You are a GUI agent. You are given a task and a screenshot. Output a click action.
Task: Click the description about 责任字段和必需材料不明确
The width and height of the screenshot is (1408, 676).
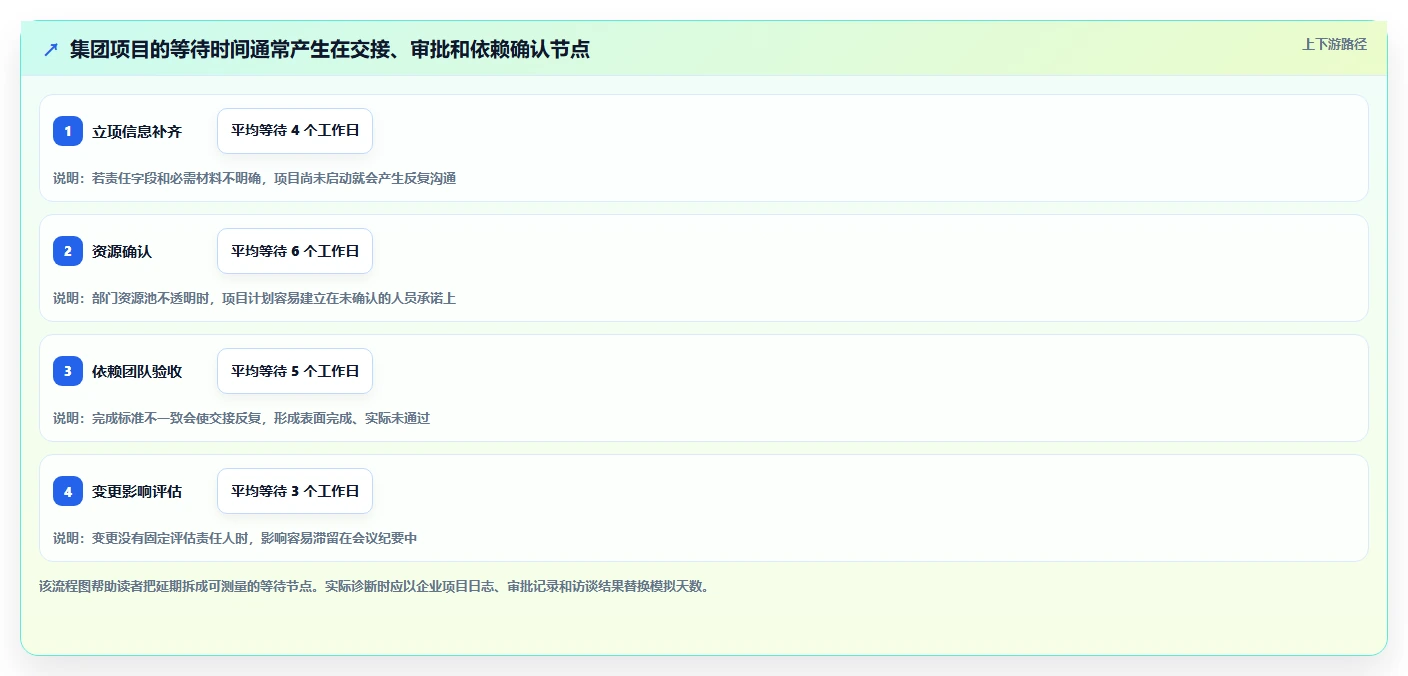coord(254,178)
